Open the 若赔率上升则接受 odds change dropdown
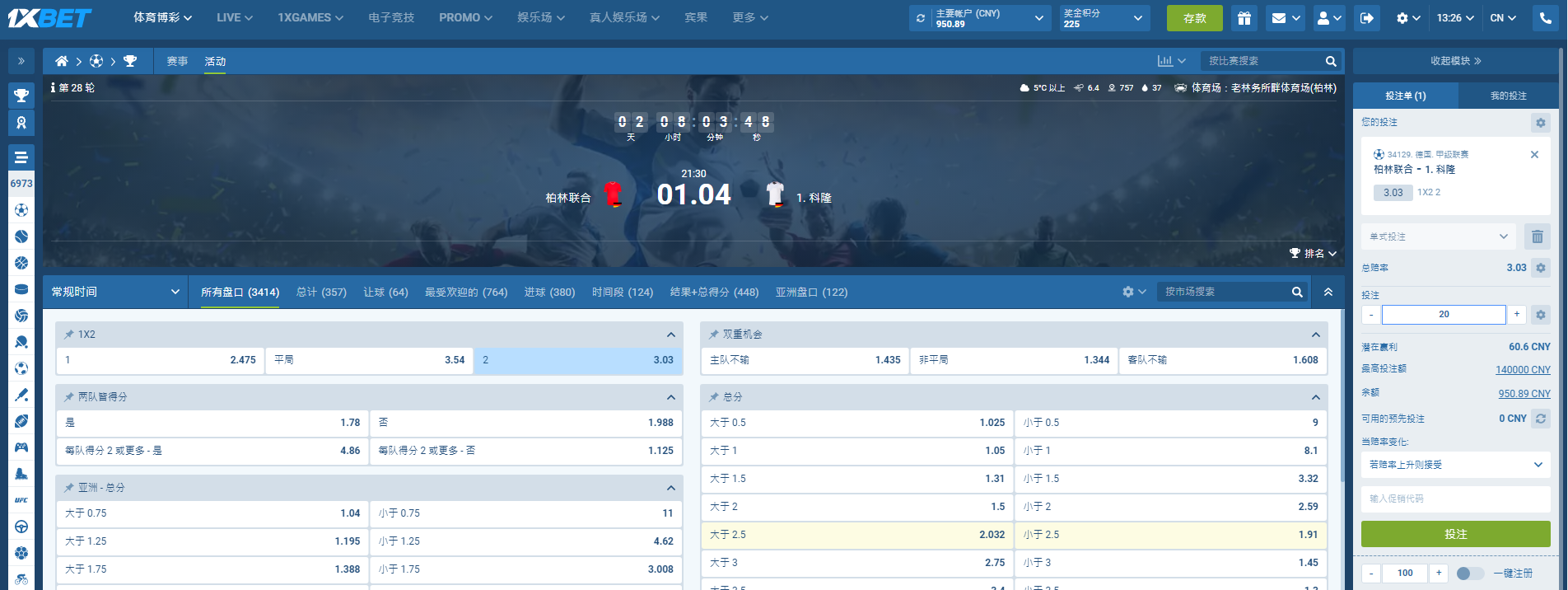 click(1455, 465)
